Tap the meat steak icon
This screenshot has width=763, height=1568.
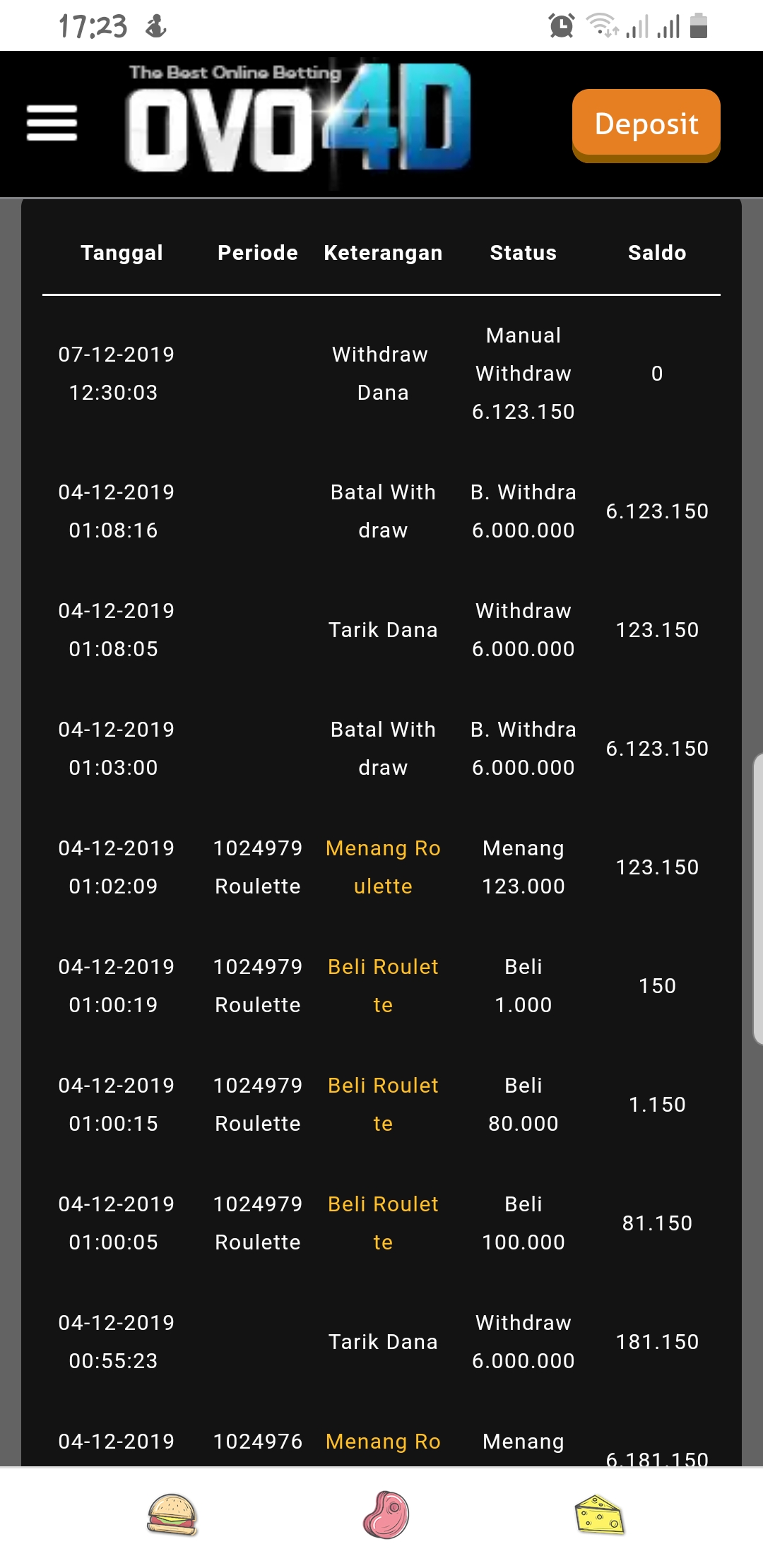tap(386, 1515)
